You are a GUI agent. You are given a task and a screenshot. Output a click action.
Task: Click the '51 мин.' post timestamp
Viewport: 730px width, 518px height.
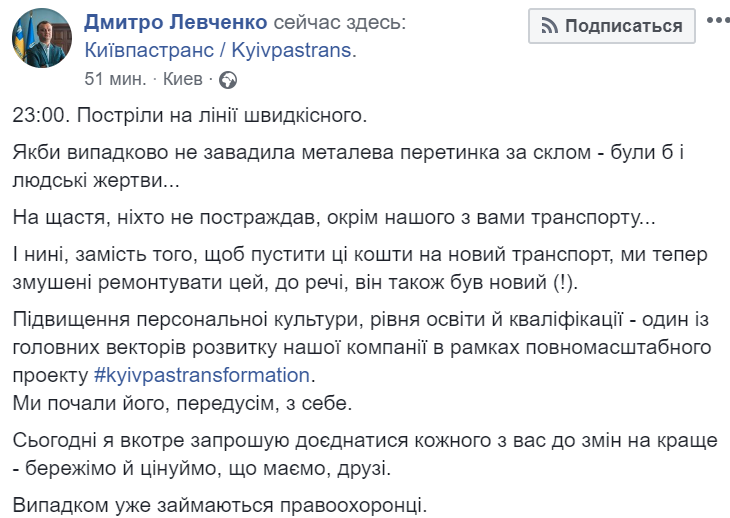click(x=116, y=78)
